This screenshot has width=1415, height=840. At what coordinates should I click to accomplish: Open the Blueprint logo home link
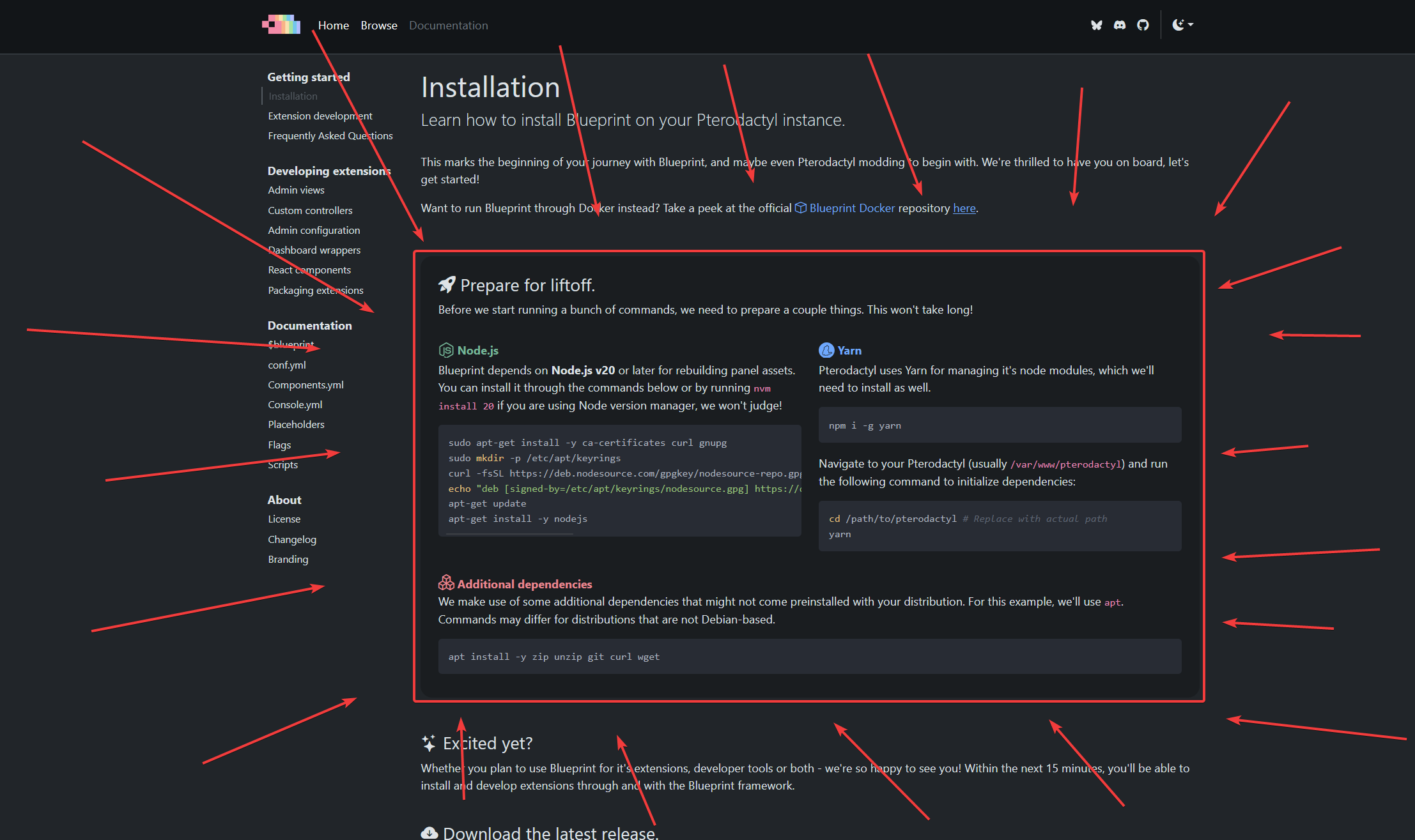pyautogui.click(x=281, y=25)
